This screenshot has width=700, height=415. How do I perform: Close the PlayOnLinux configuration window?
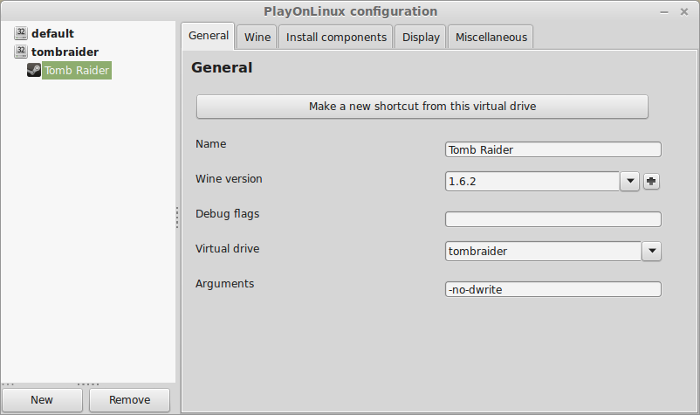click(684, 12)
